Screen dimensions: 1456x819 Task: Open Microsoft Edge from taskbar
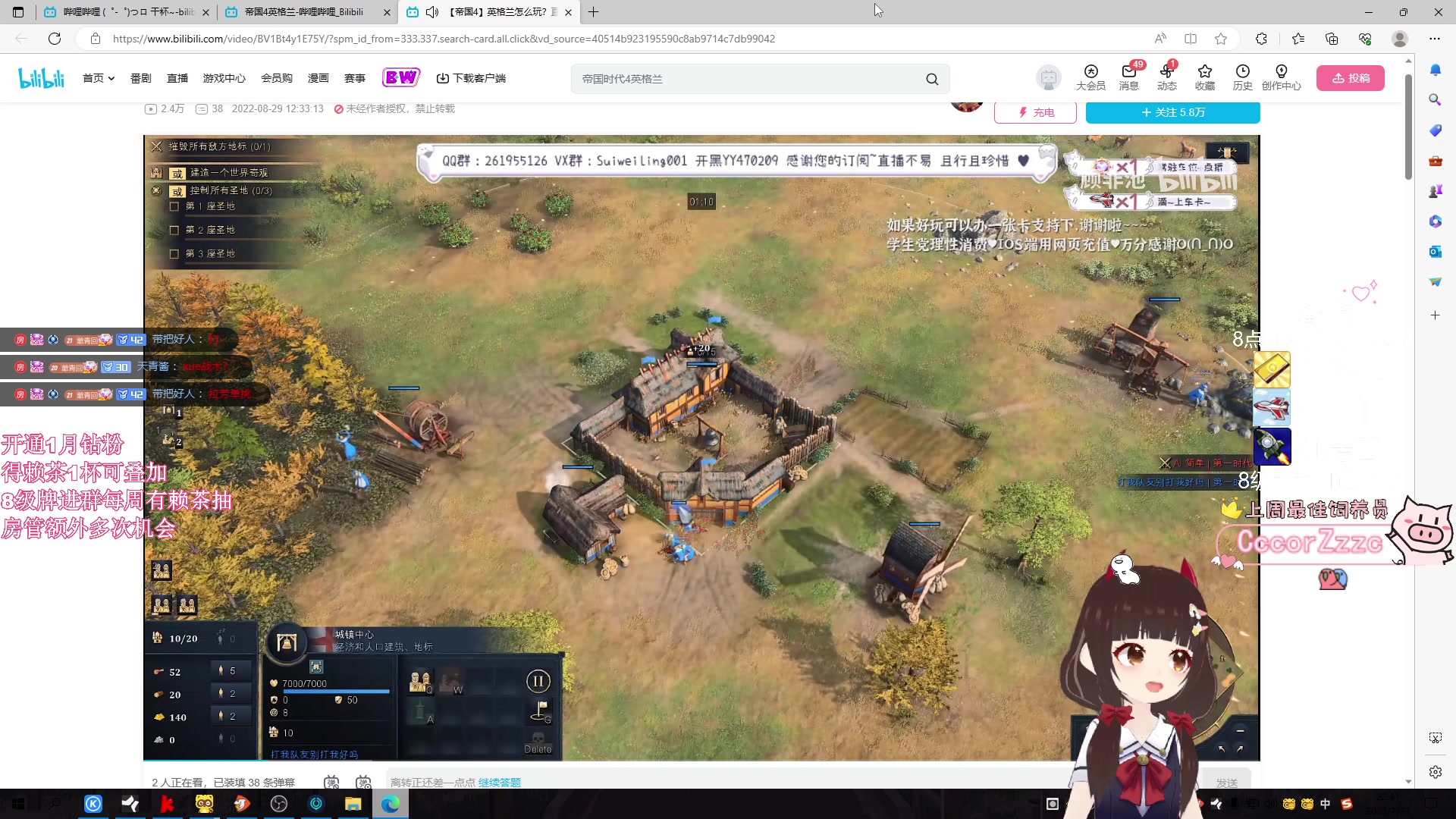pyautogui.click(x=391, y=804)
